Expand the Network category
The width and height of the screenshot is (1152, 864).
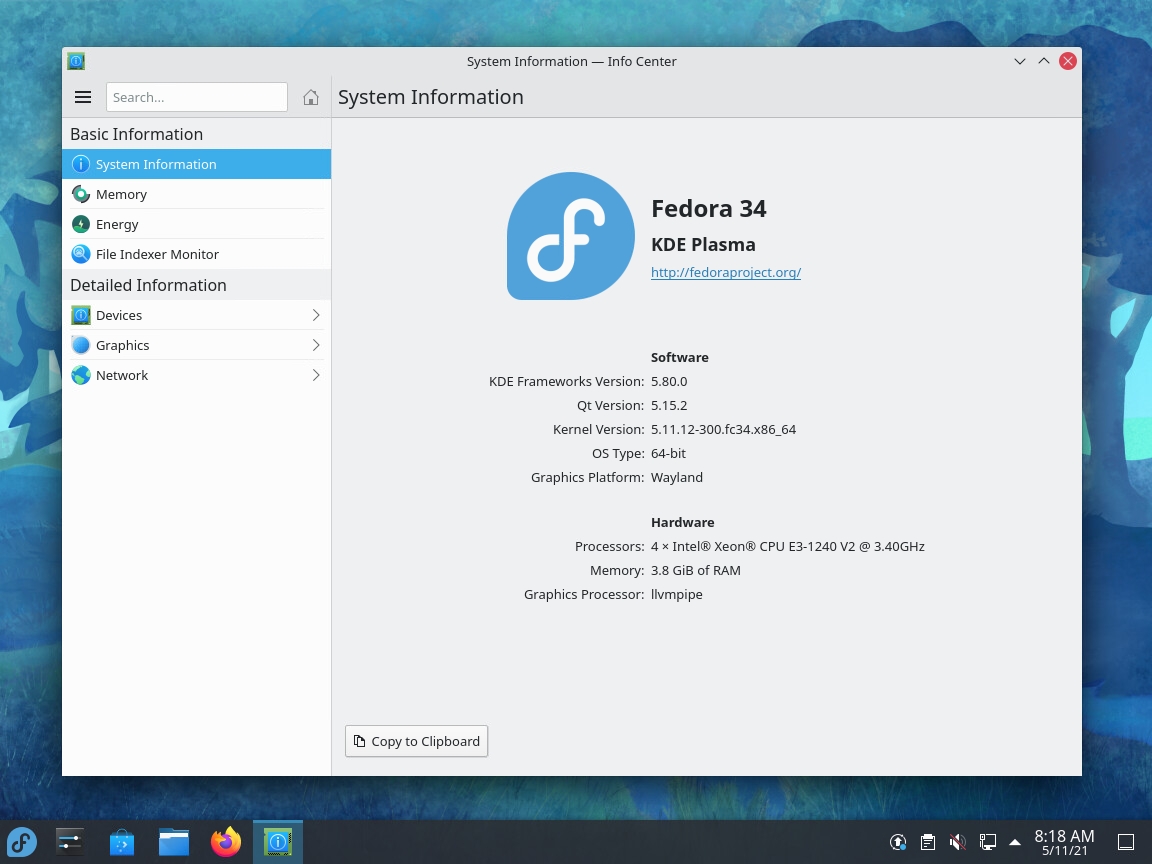click(x=315, y=375)
